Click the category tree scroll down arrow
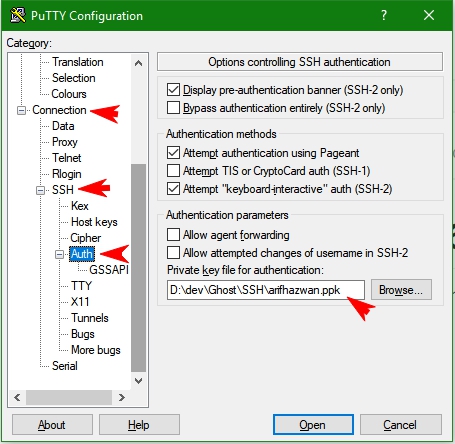The height and width of the screenshot is (444, 455). point(138,380)
